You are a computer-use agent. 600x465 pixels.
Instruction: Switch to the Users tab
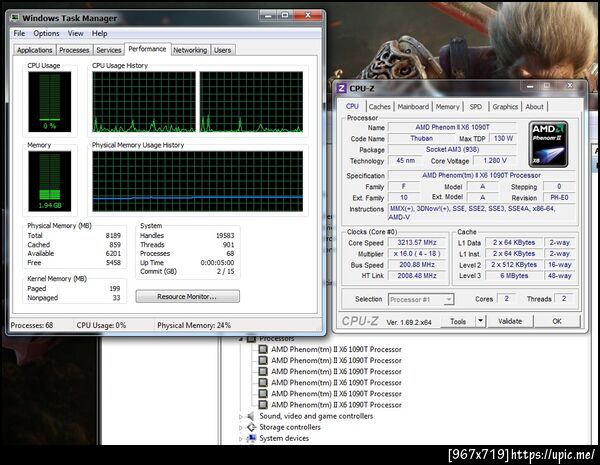(222, 50)
